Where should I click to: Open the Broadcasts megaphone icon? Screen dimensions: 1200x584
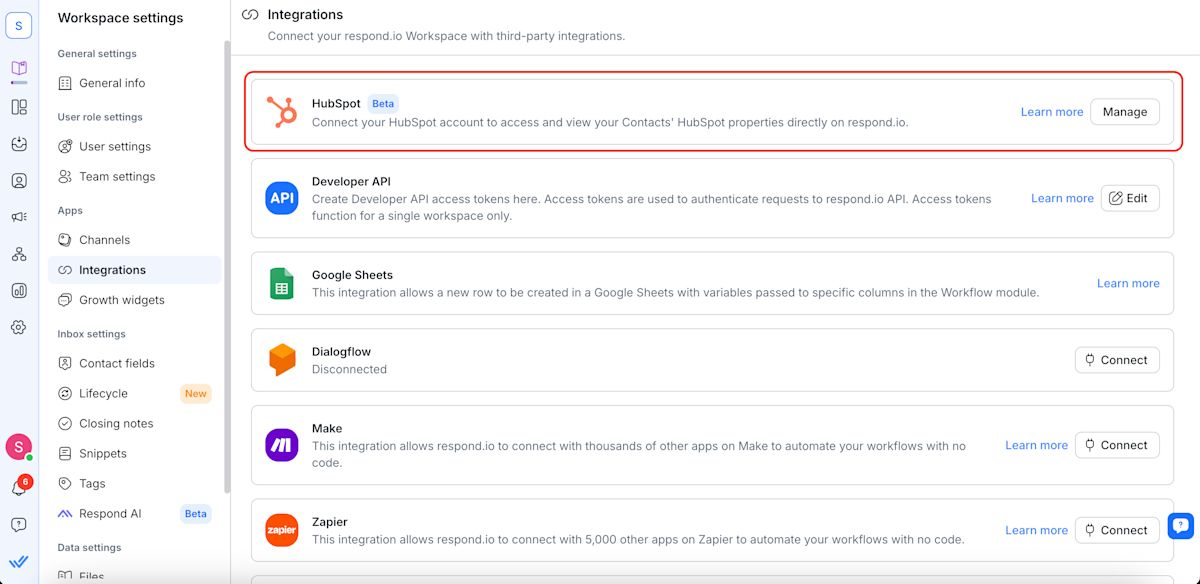pos(19,217)
